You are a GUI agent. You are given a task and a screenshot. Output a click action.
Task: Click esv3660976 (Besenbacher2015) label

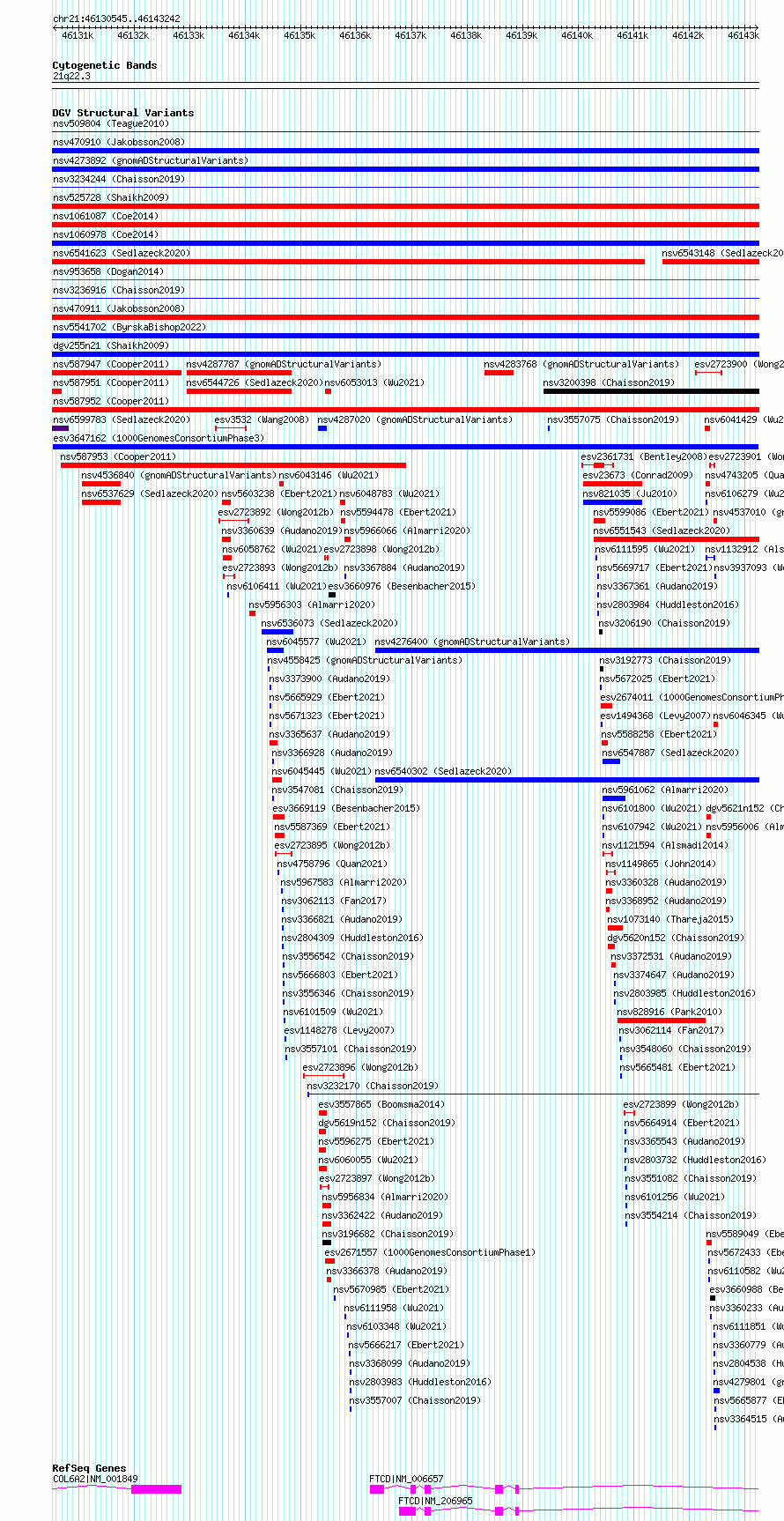tap(402, 586)
